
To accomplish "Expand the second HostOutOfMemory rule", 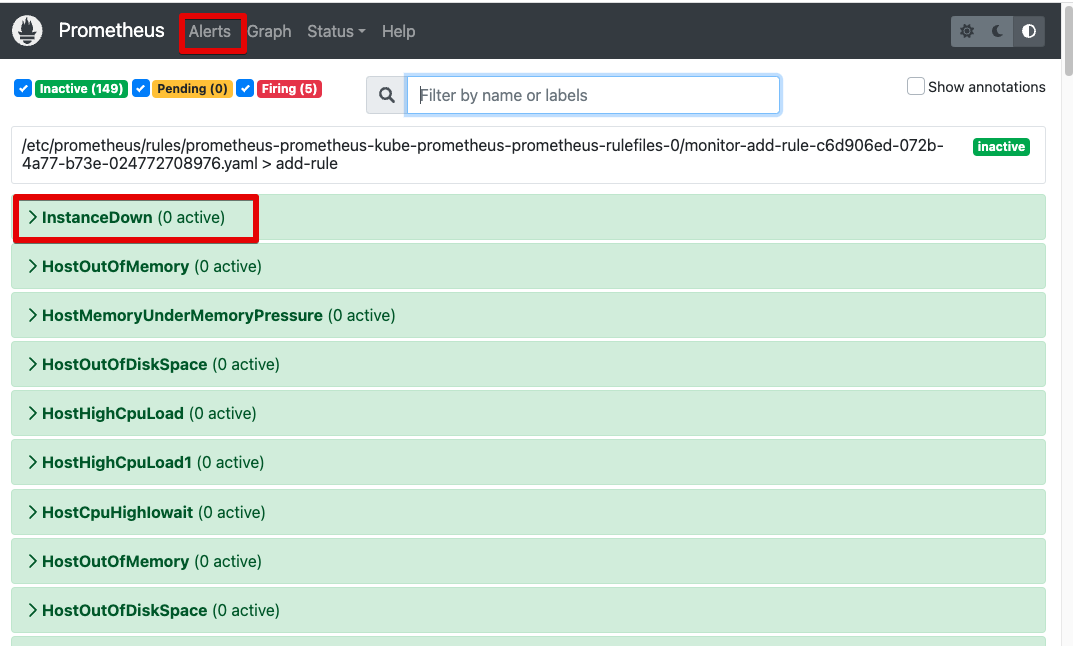I will point(528,561).
